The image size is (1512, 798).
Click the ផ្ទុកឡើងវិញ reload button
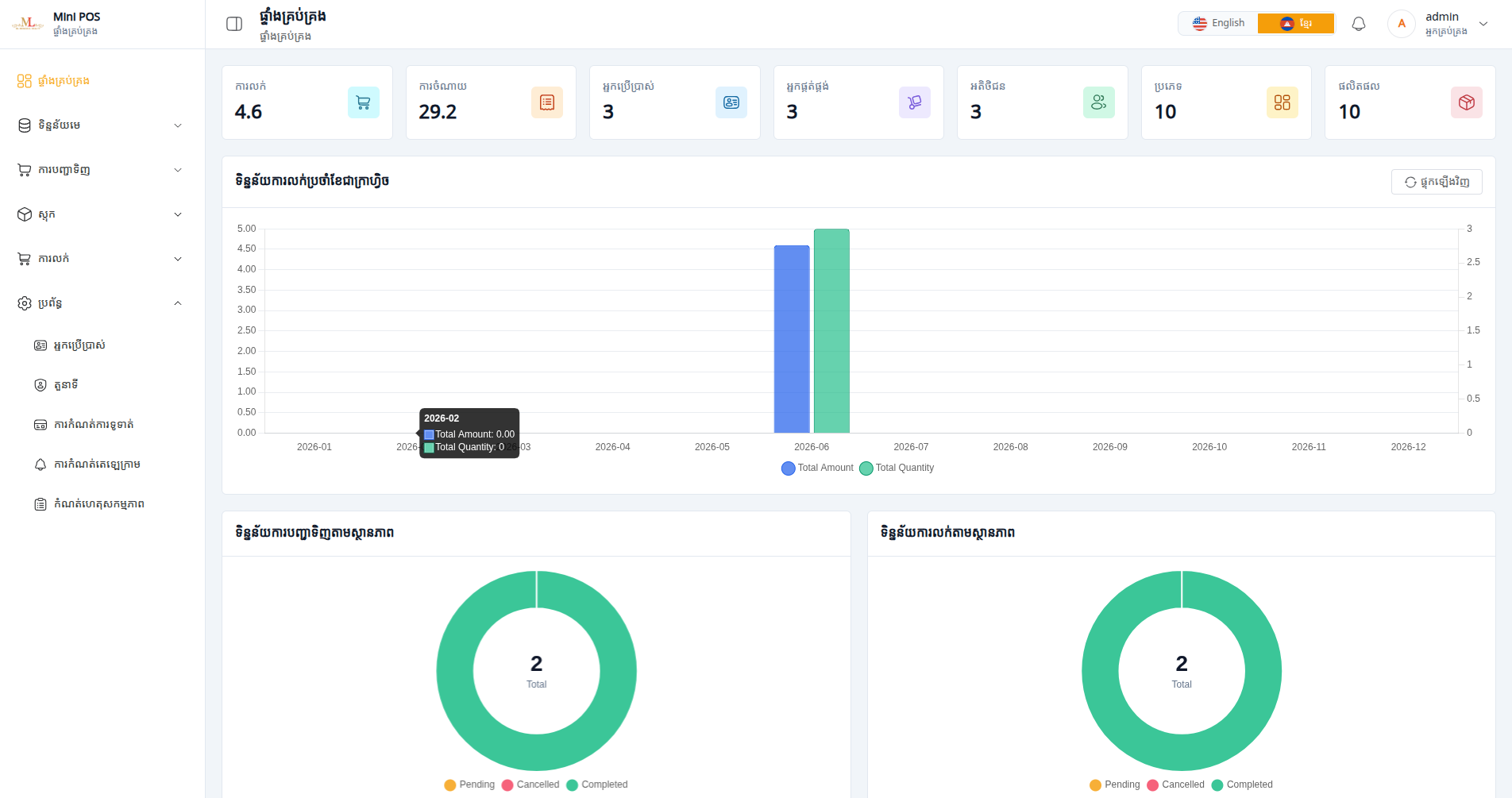pos(1437,182)
